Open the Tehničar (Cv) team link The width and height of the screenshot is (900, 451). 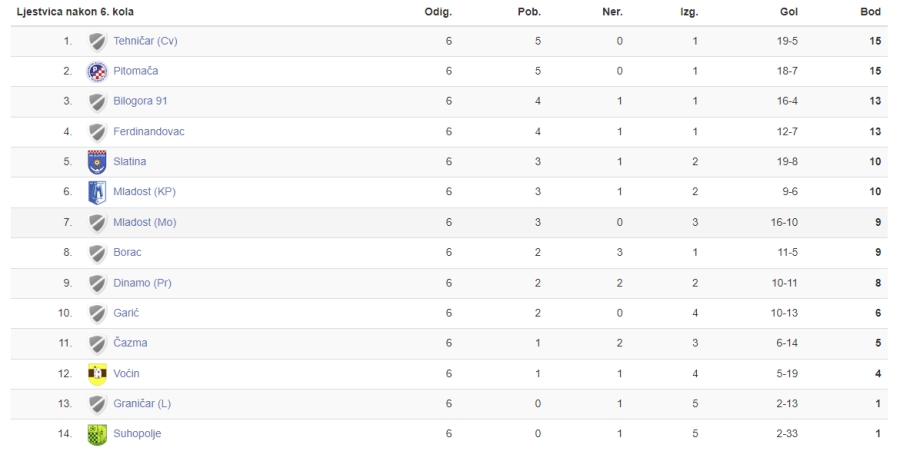pyautogui.click(x=145, y=41)
